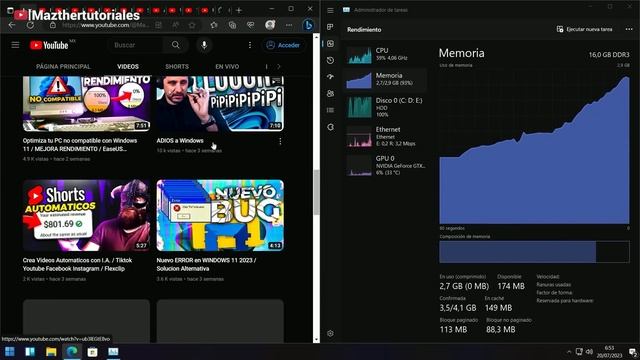Image resolution: width=640 pixels, height=360 pixels.
Task: Go back in Edge browser
Action: pos(12,25)
